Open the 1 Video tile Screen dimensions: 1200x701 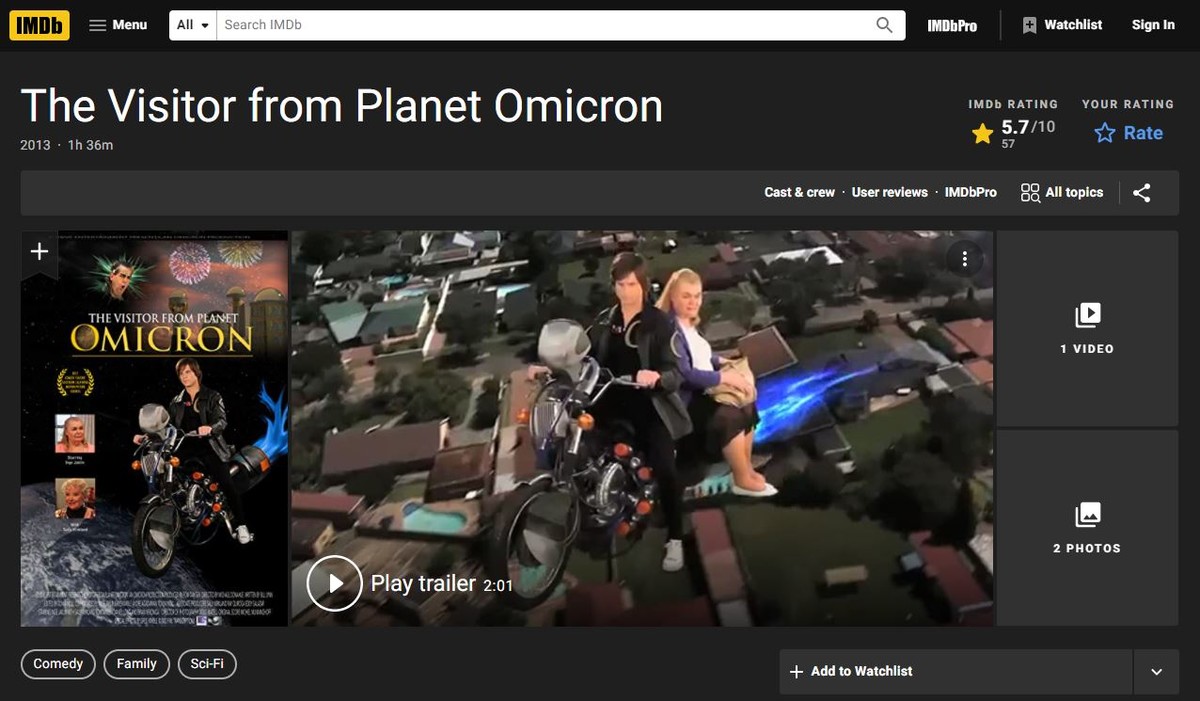coord(1087,329)
